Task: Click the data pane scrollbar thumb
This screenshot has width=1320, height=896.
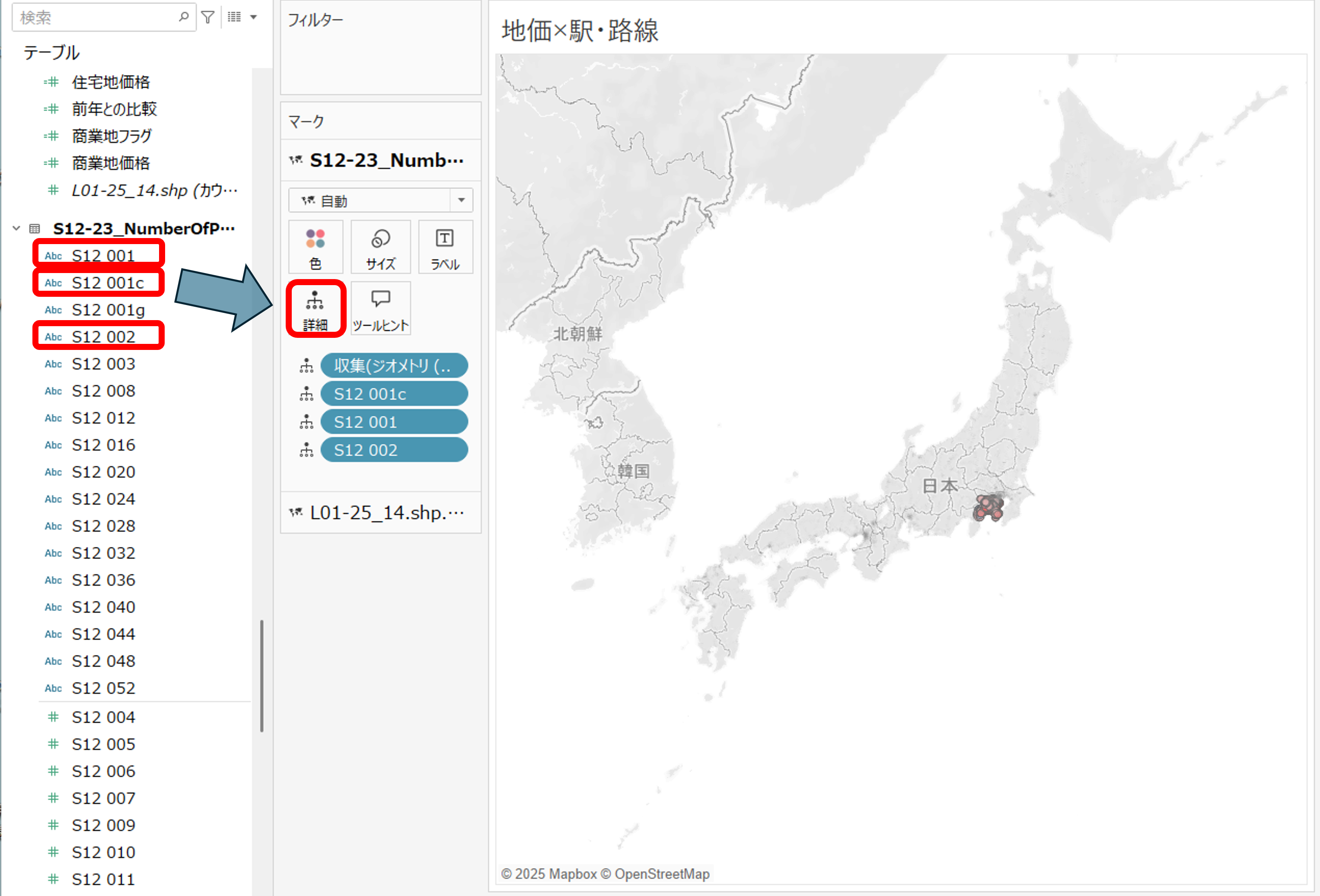Action: tap(261, 676)
